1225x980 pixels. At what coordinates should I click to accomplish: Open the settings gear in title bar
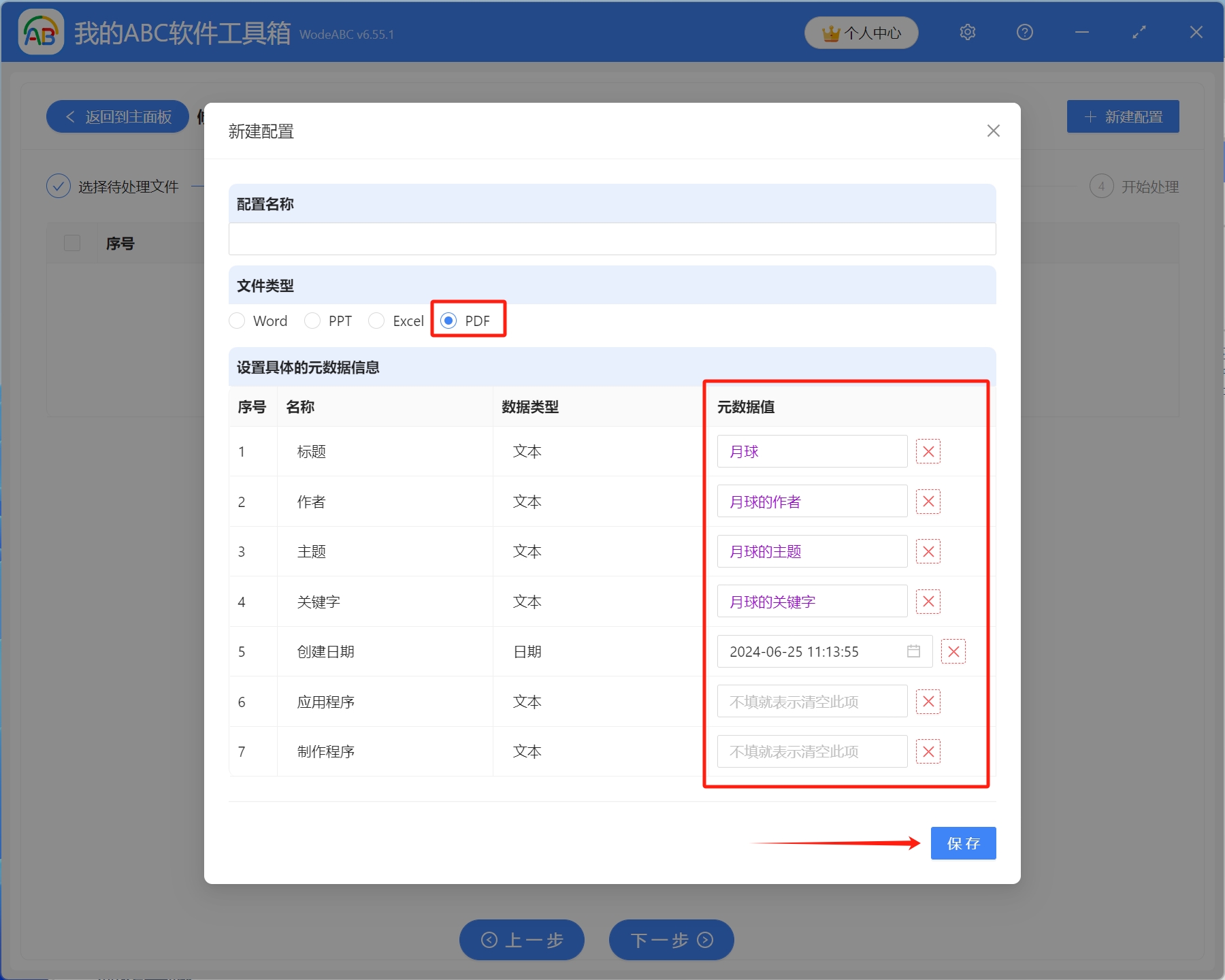click(967, 32)
